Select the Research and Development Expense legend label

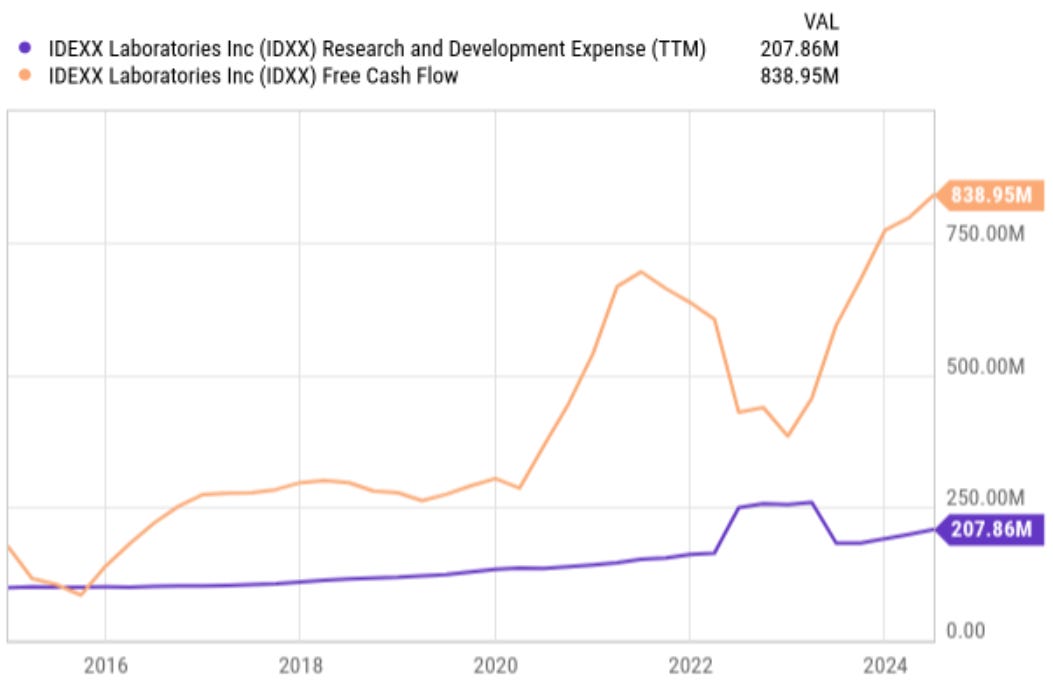(377, 49)
